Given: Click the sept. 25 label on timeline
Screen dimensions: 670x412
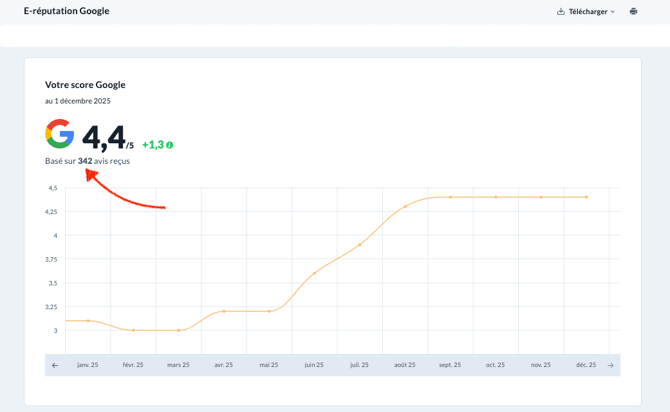Looking at the screenshot, I should click(450, 365).
